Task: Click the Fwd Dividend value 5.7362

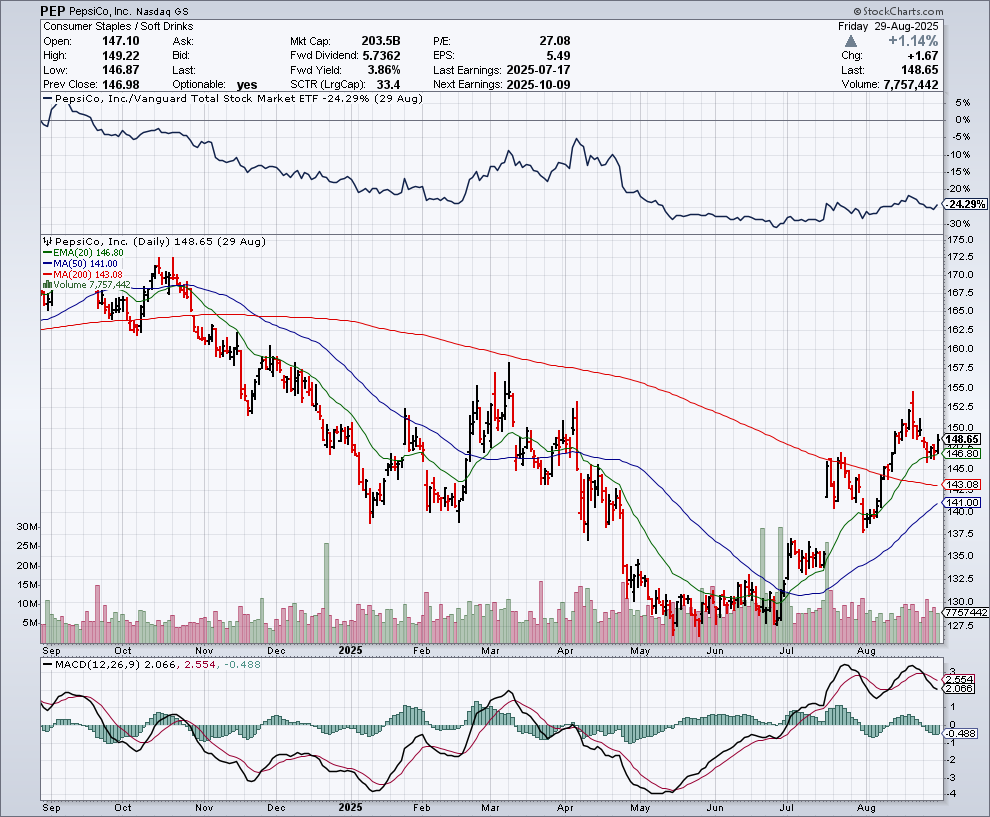Action: click(381, 56)
